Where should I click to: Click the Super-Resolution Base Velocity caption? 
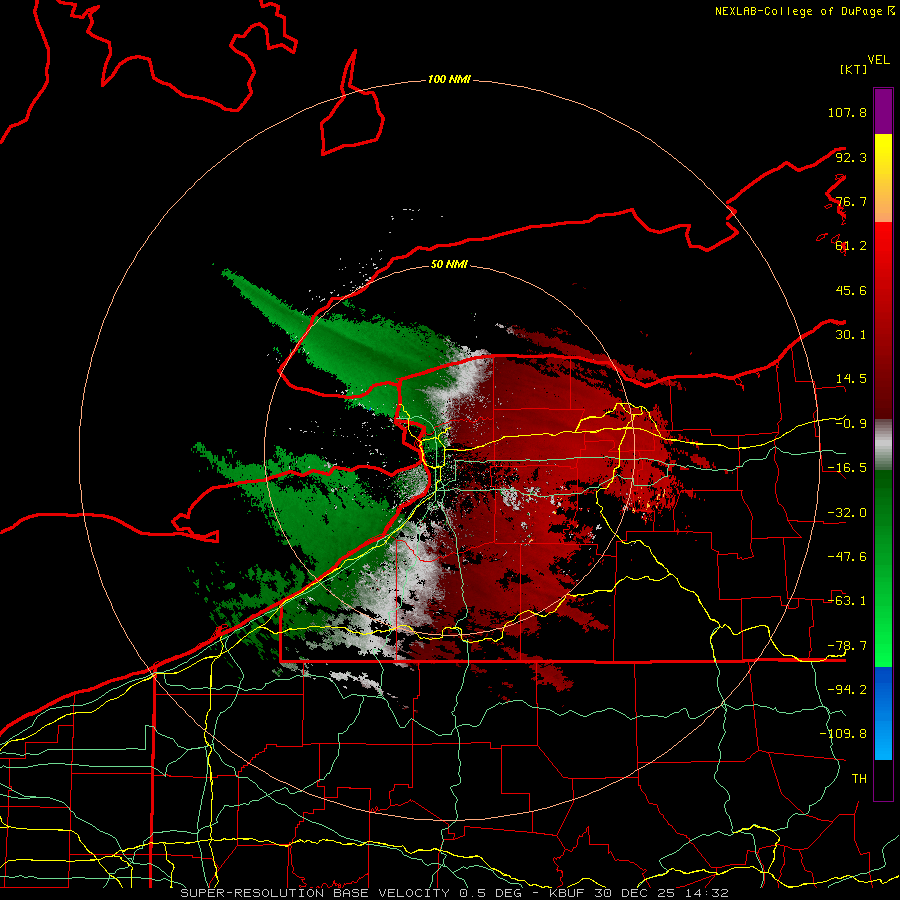click(x=455, y=893)
